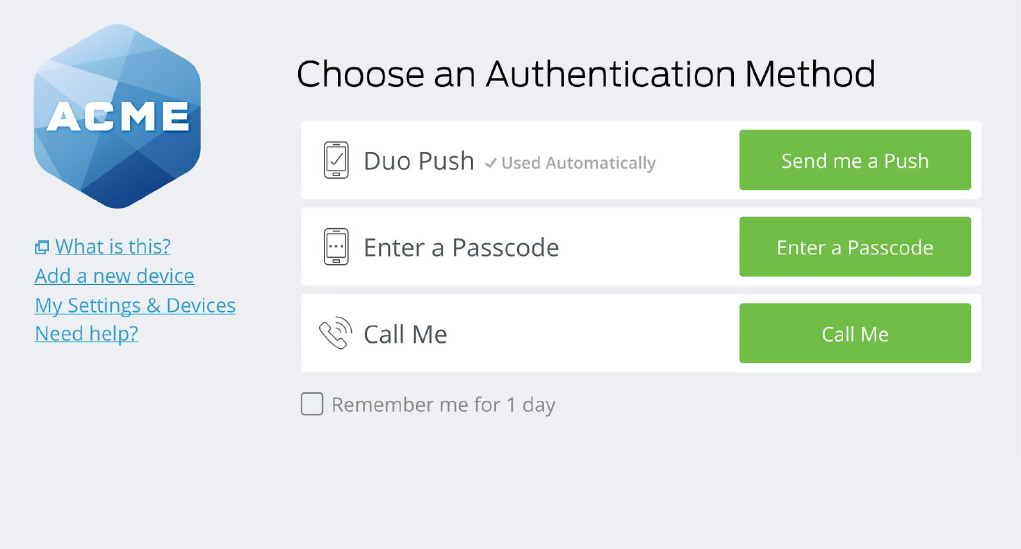Click the Duo Push method label

[418, 161]
